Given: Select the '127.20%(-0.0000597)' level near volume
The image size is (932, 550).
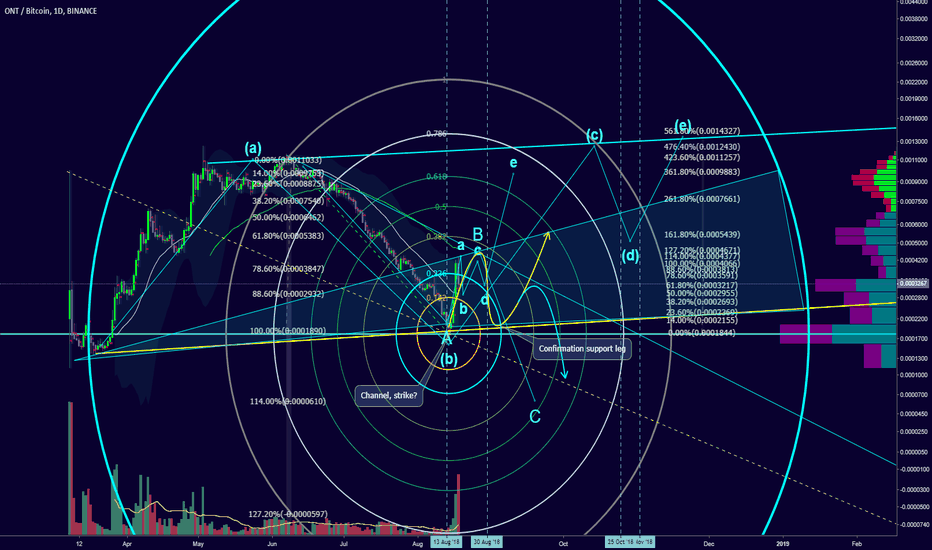Looking at the screenshot, I should 288,514.
